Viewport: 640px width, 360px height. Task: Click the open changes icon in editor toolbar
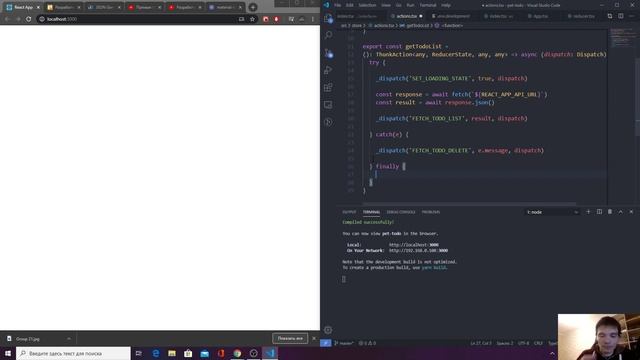pyautogui.click(x=610, y=16)
